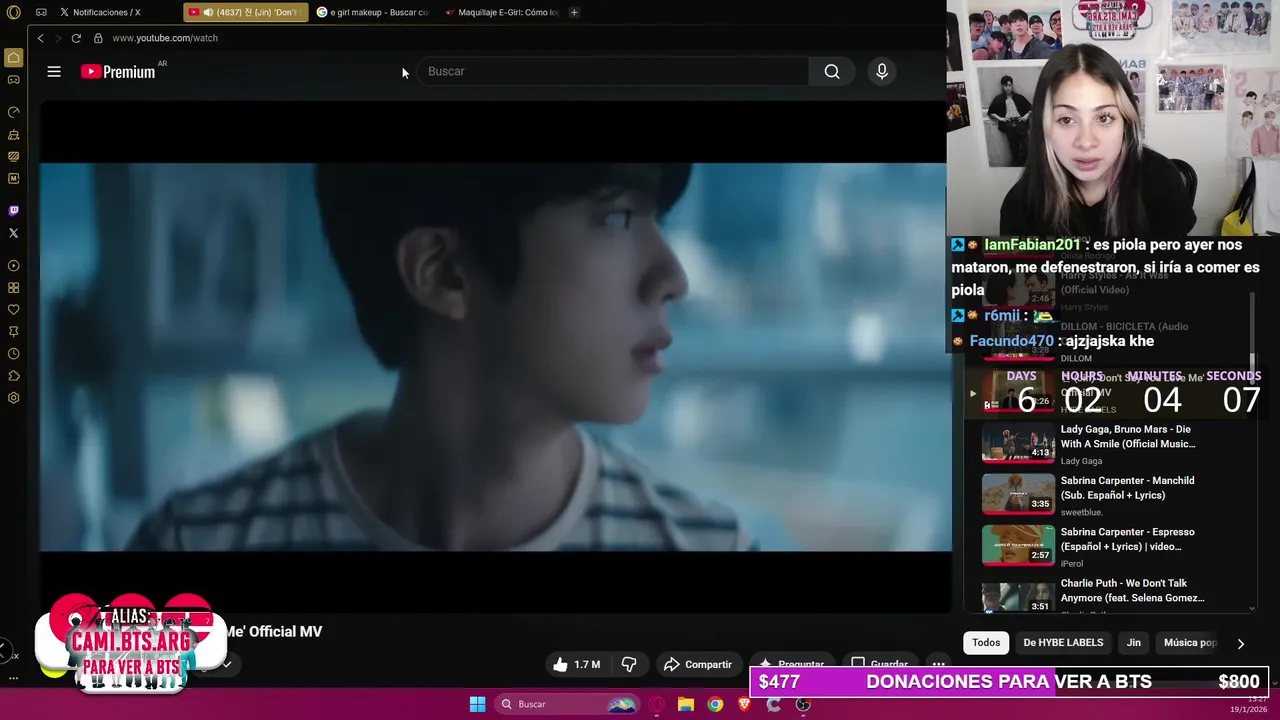Open sidebar settings gear icon

click(x=13, y=398)
